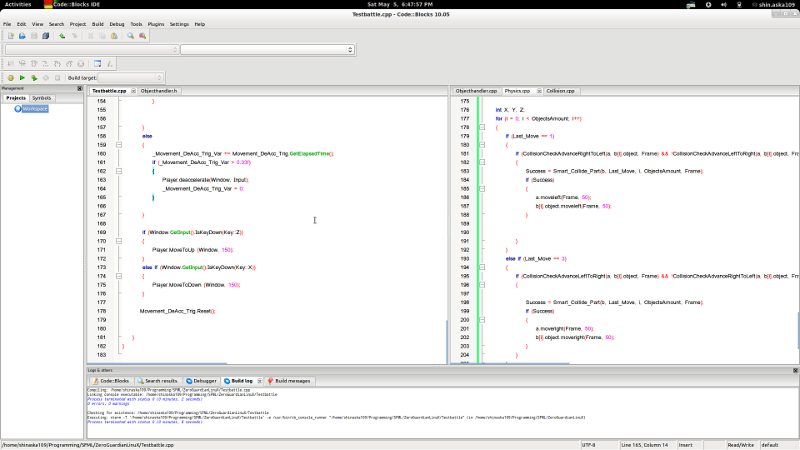Open the Build menu
The image size is (800, 450).
coord(97,24)
